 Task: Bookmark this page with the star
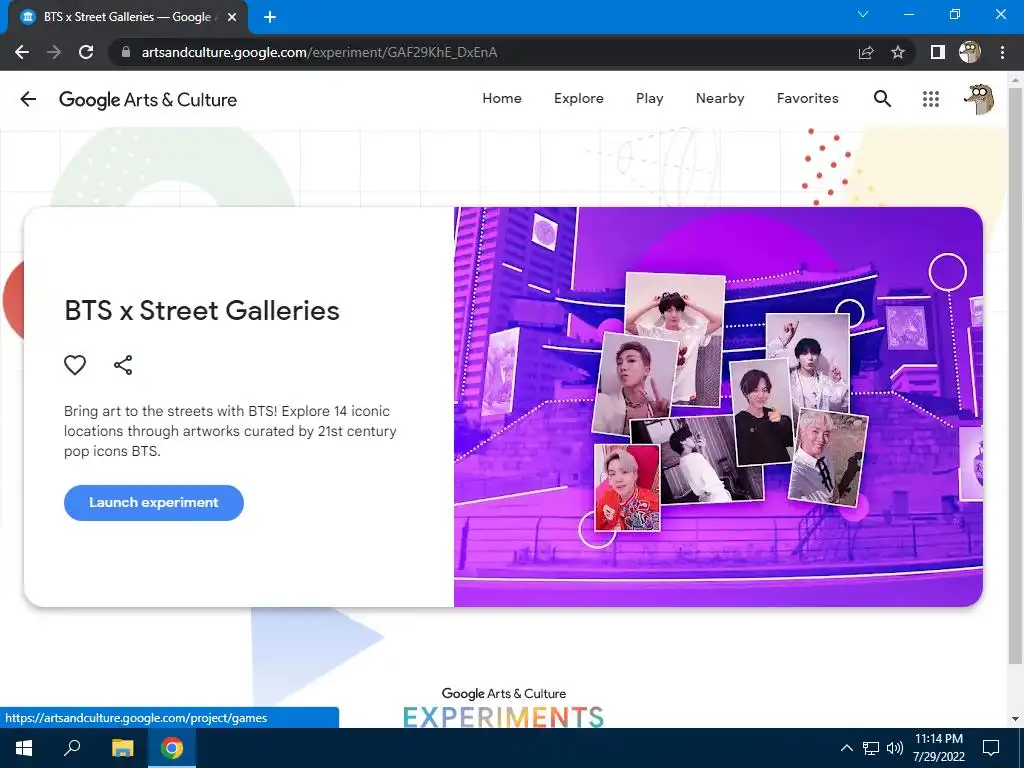coord(898,52)
